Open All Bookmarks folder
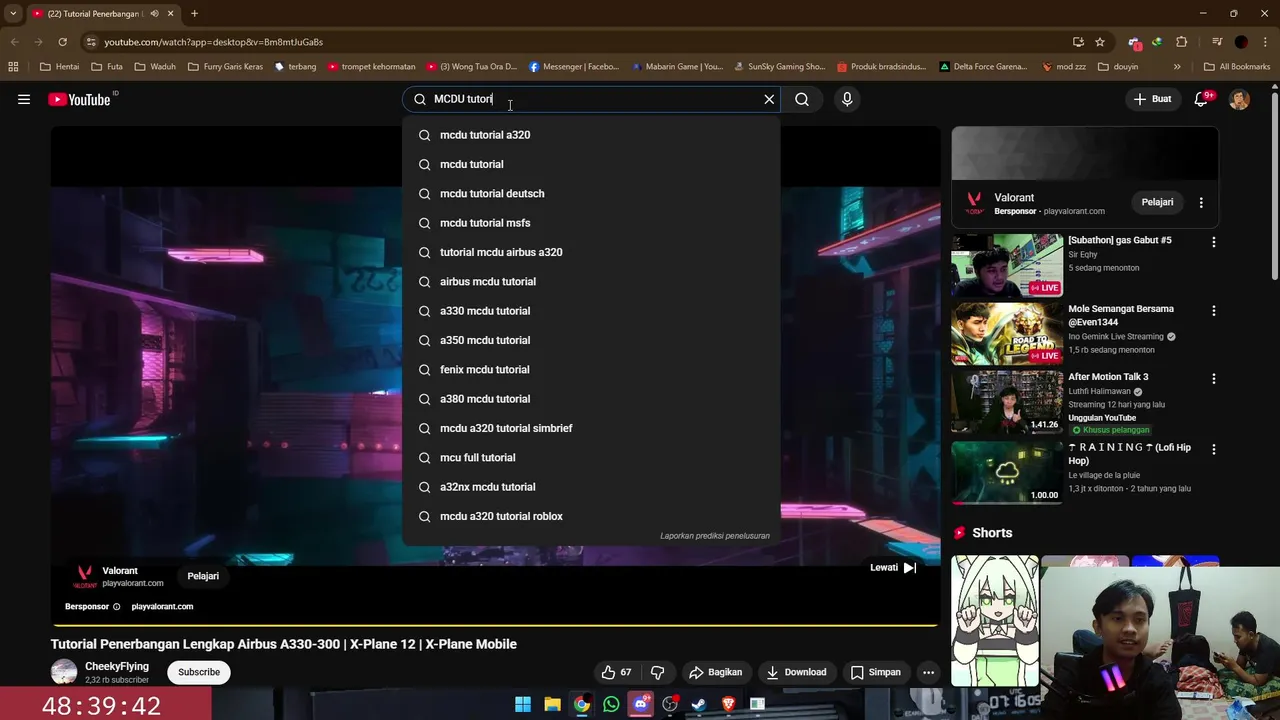The image size is (1280, 720). [x=1237, y=67]
